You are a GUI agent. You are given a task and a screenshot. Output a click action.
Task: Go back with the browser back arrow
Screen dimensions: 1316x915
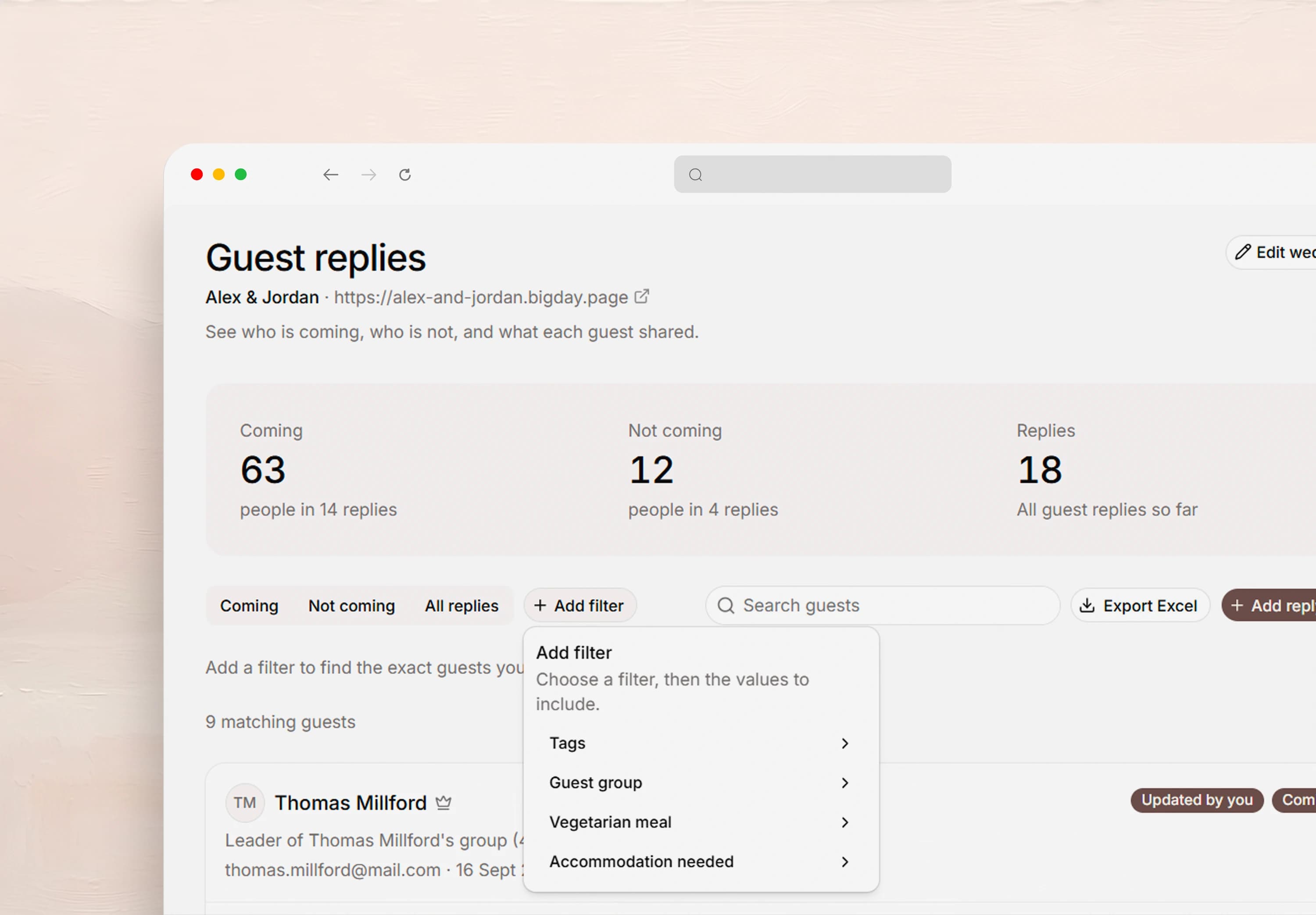click(331, 174)
